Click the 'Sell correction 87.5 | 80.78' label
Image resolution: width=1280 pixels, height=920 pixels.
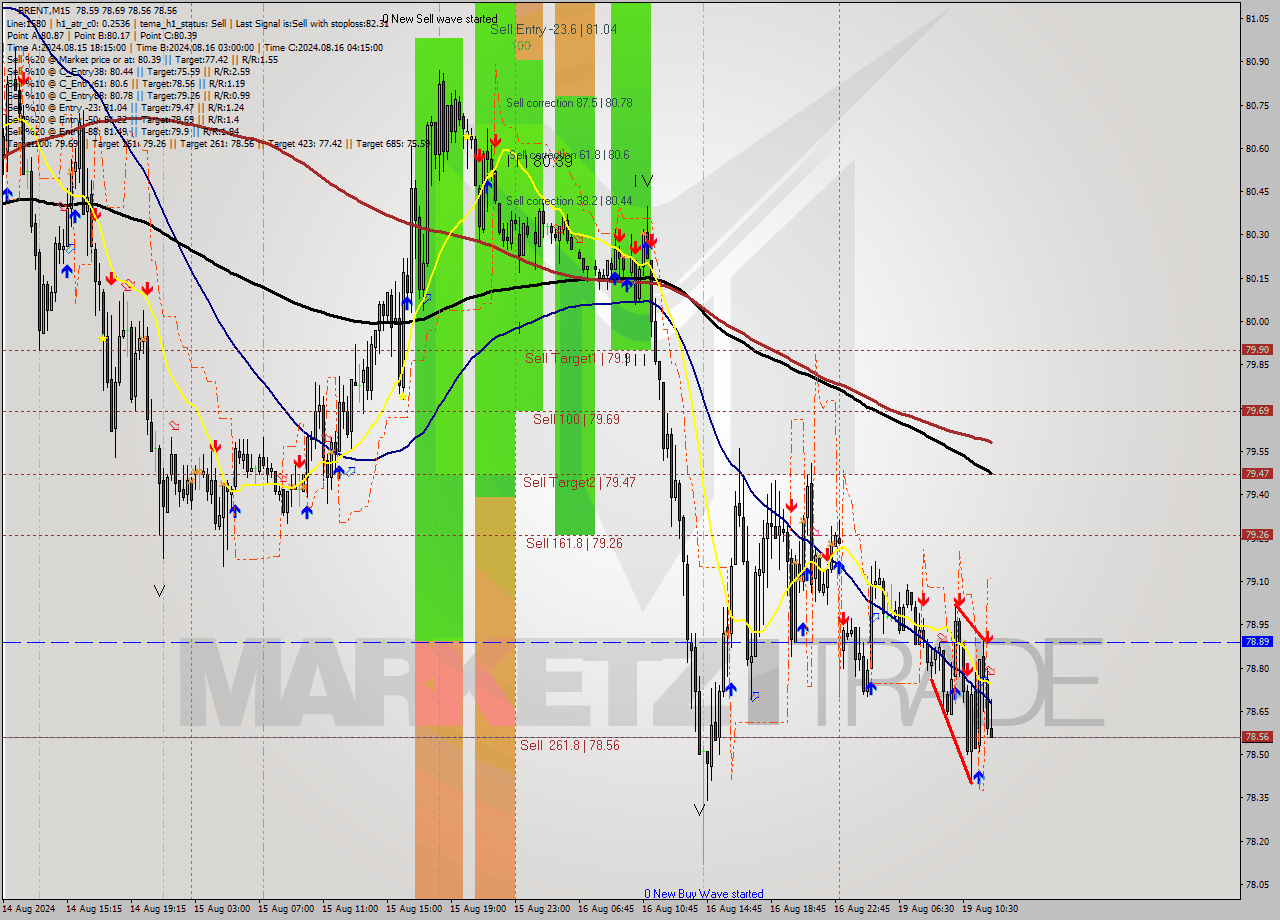tap(569, 103)
